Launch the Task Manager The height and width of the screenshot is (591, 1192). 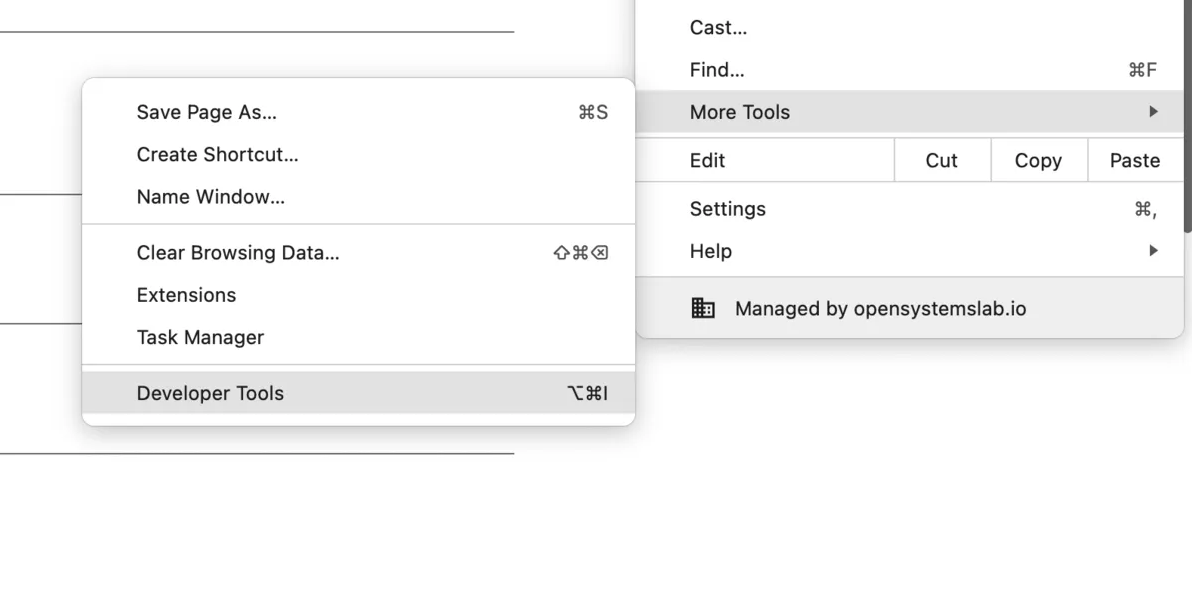point(358,338)
